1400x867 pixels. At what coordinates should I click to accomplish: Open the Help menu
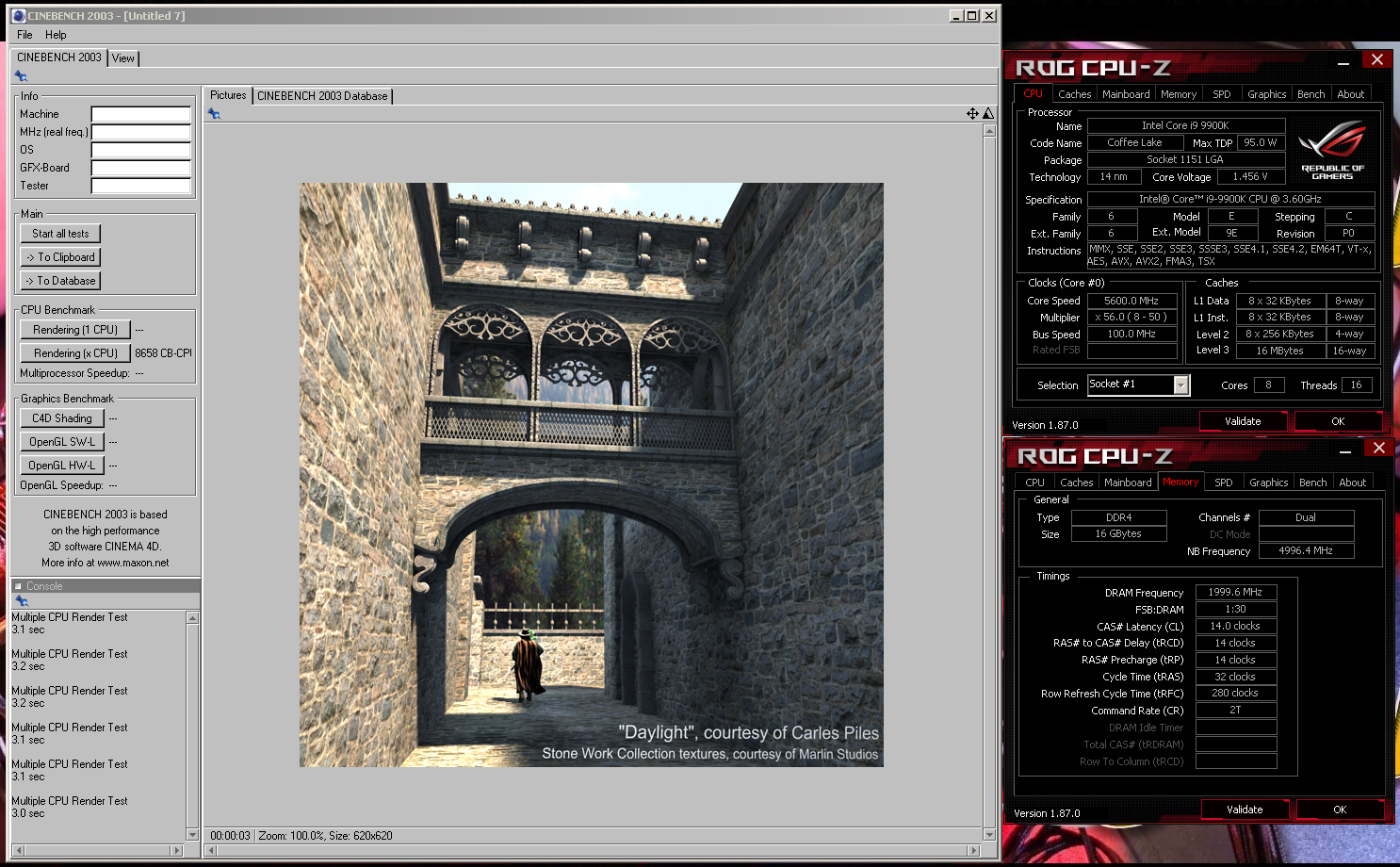[56, 35]
